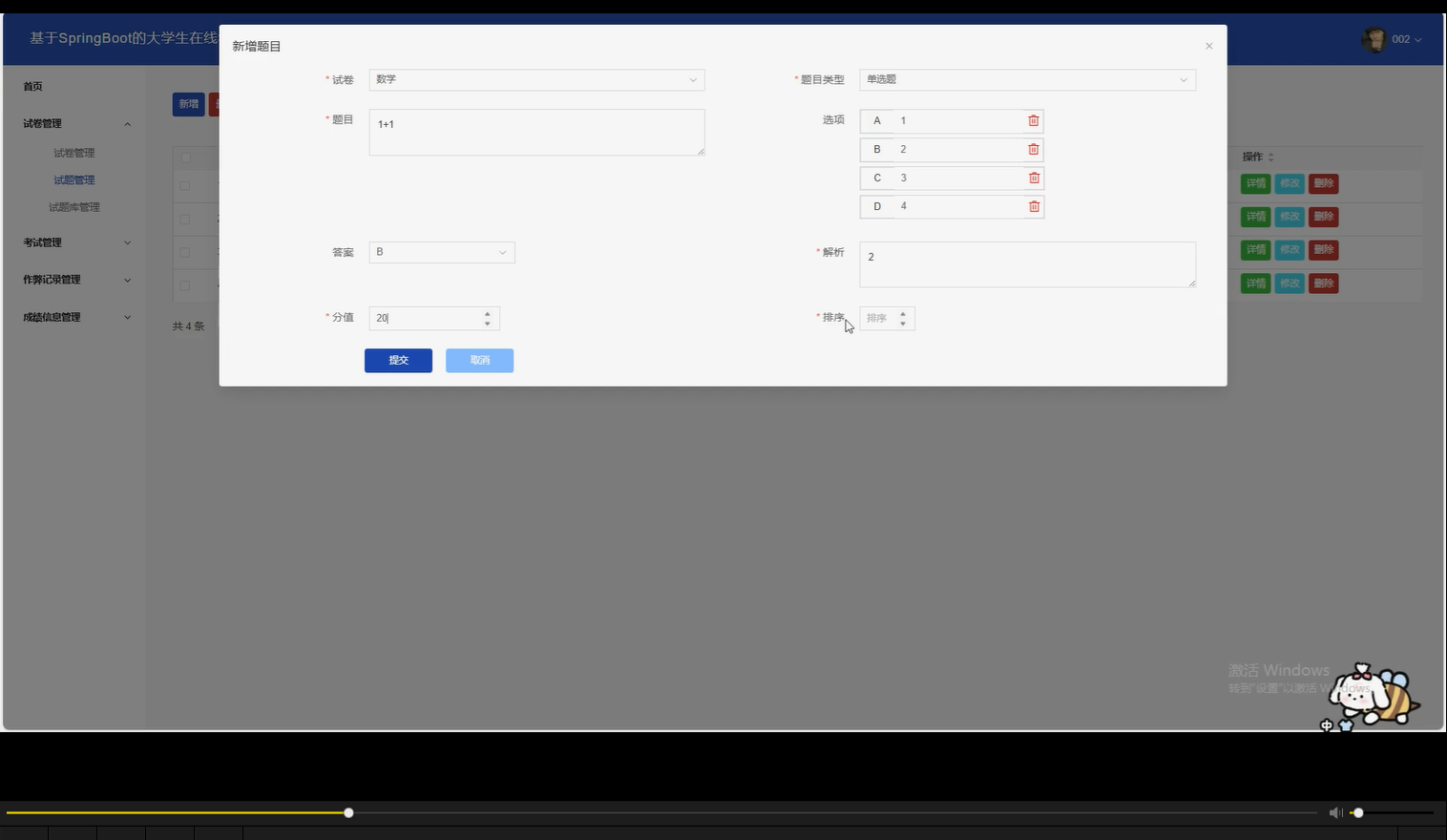Screen dimensions: 1447x840
Task: Click the 新增题目 dialog title
Action: (257, 47)
